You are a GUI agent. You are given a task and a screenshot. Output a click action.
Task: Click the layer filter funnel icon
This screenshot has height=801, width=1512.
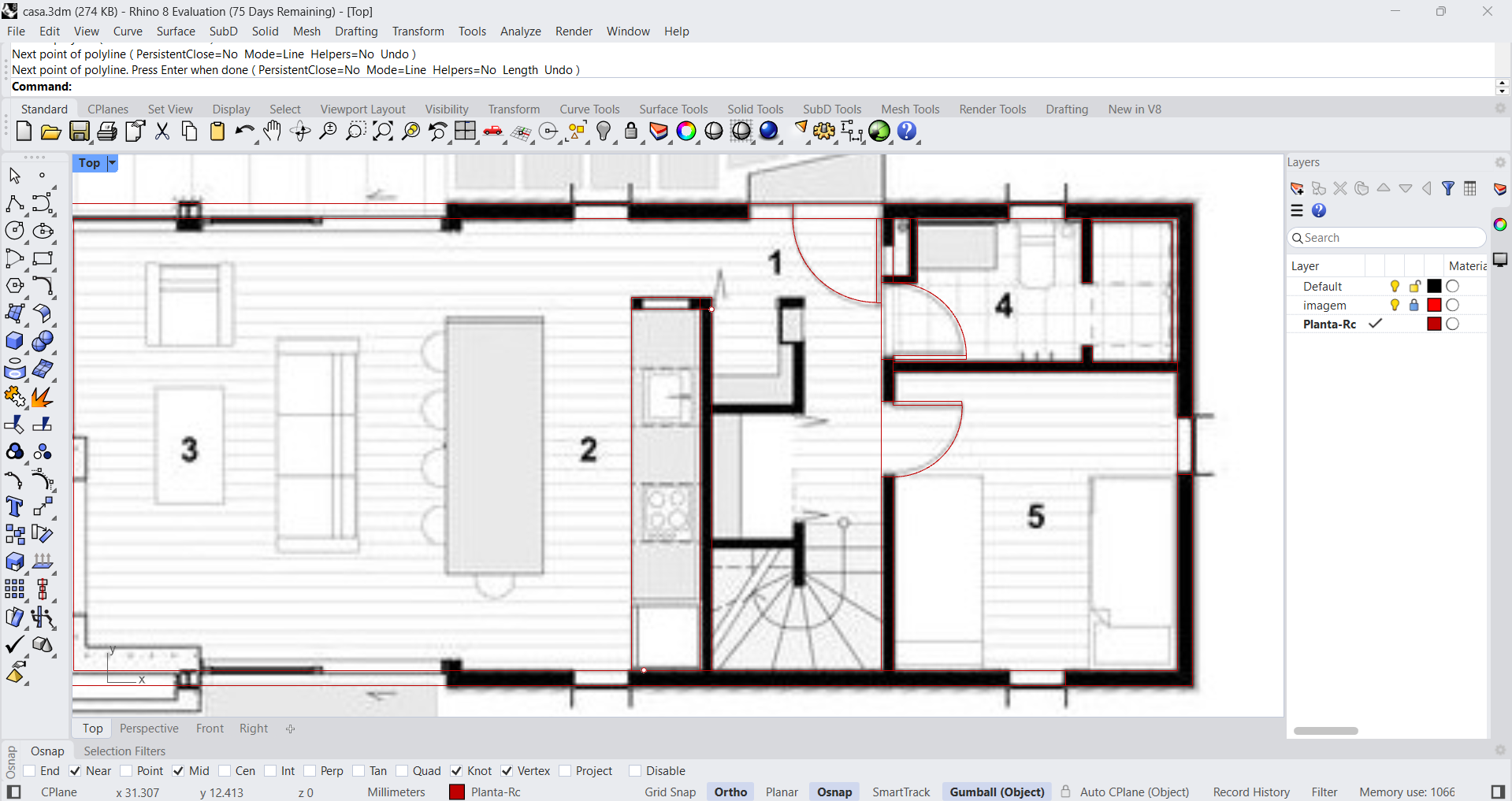click(1448, 189)
